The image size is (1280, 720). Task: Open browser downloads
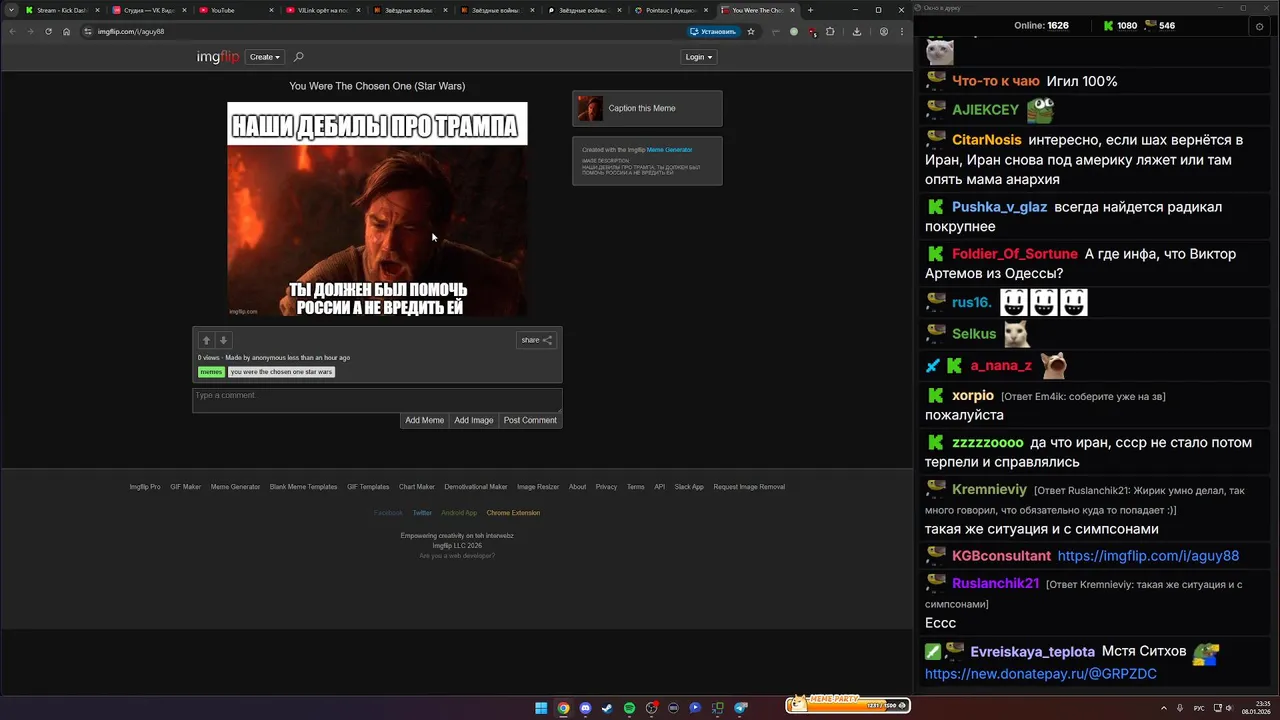(x=857, y=31)
